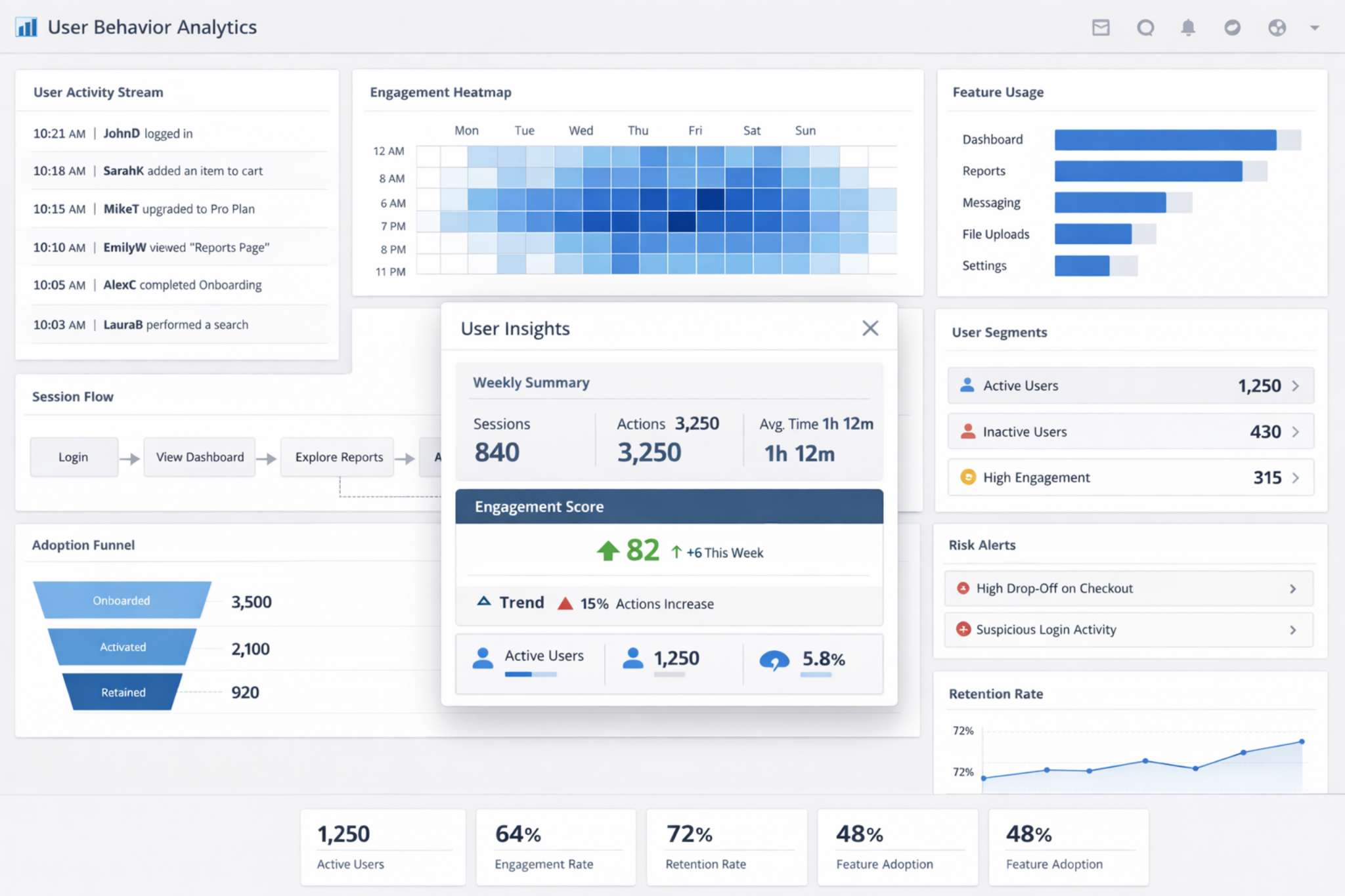
Task: Click the globe icon in the top bar
Action: coord(1277,28)
